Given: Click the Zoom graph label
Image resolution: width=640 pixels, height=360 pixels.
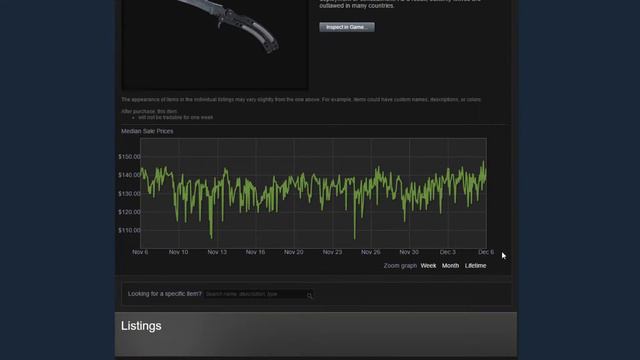Looking at the screenshot, I should pos(400,266).
